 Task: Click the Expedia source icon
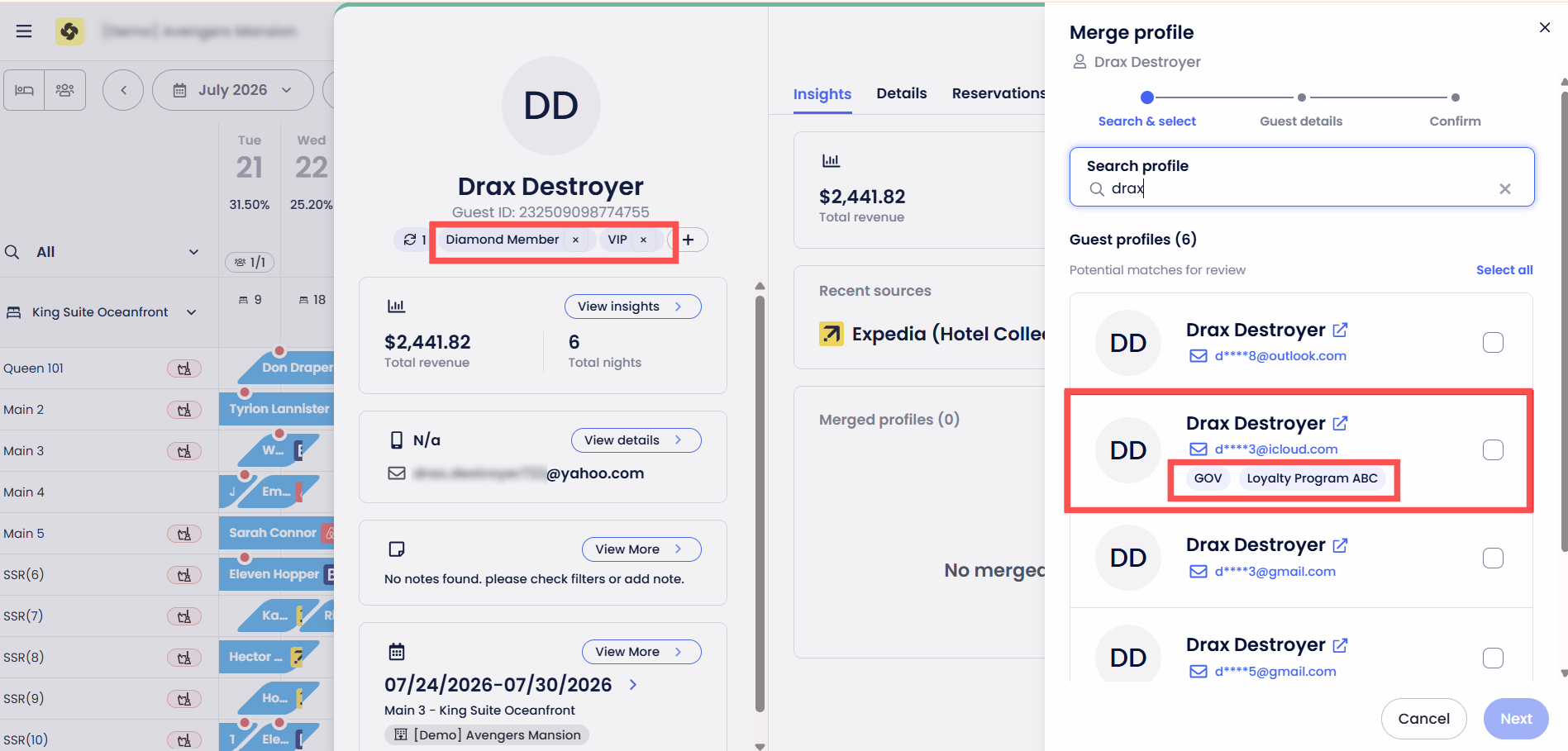tap(832, 334)
